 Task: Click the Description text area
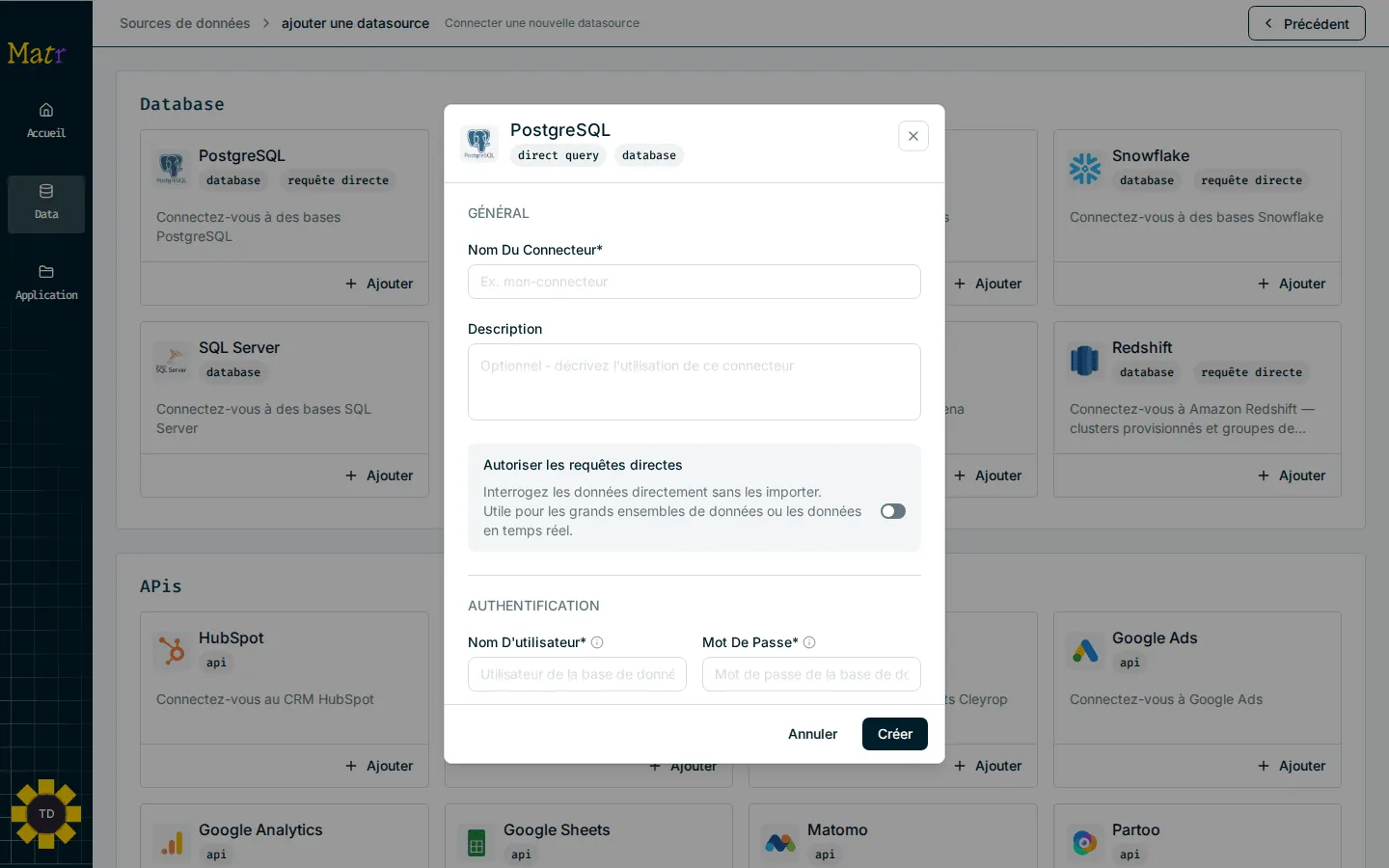[x=694, y=382]
